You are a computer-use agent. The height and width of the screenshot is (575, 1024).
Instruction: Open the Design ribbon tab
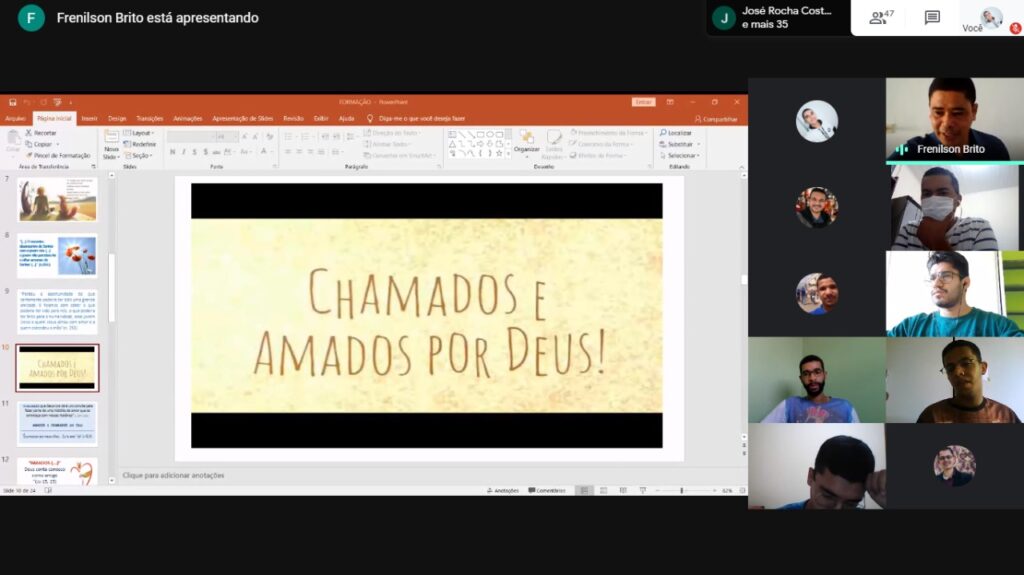click(117, 118)
